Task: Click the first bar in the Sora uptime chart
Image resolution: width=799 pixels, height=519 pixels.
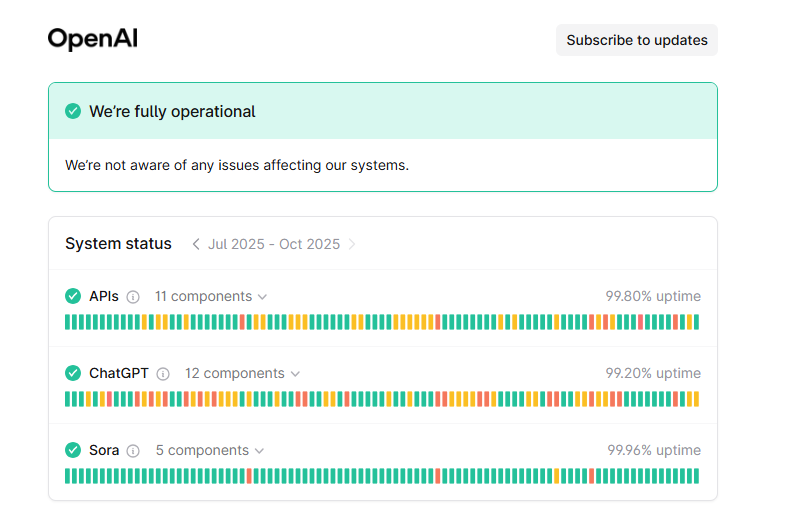Action: click(x=68, y=476)
